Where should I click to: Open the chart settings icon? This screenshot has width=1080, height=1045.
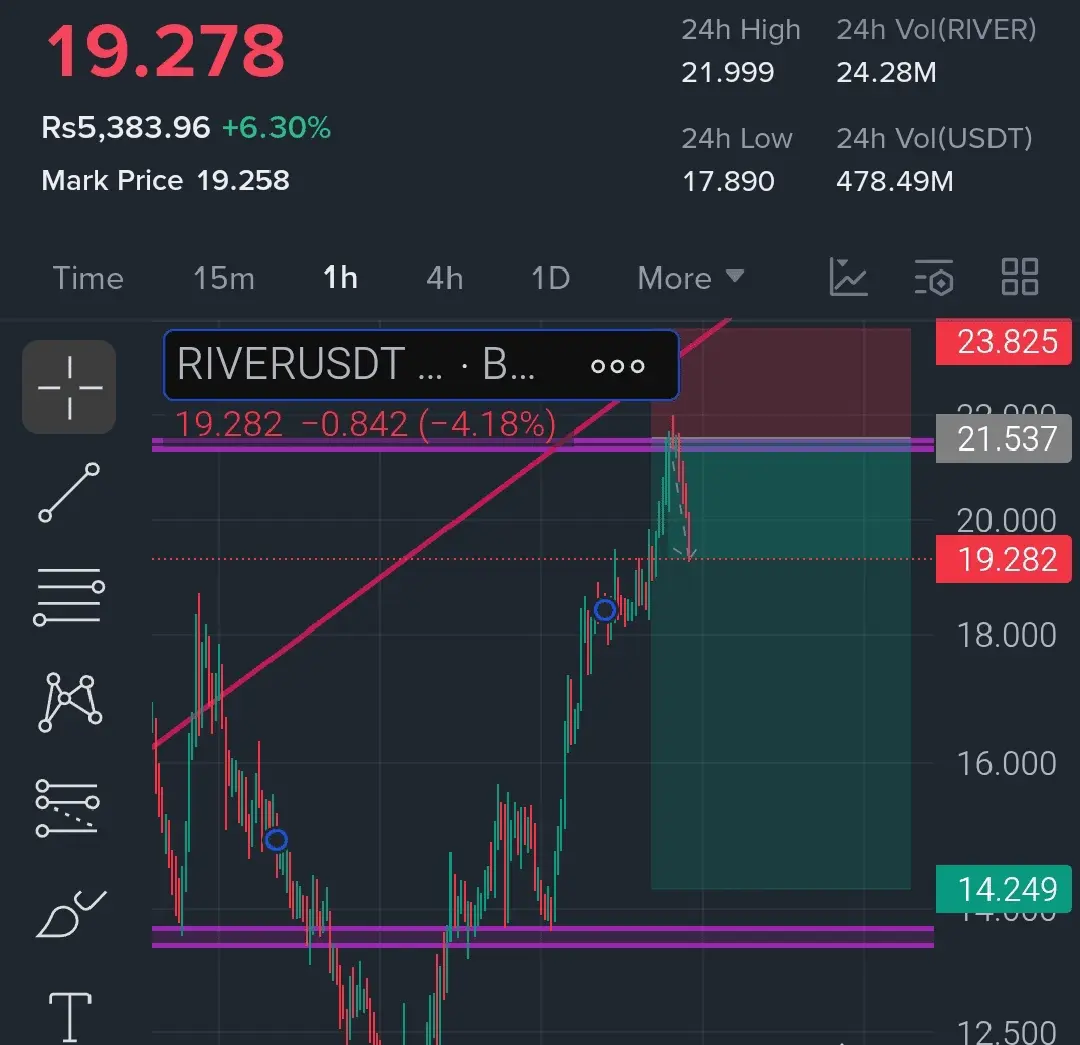[934, 277]
